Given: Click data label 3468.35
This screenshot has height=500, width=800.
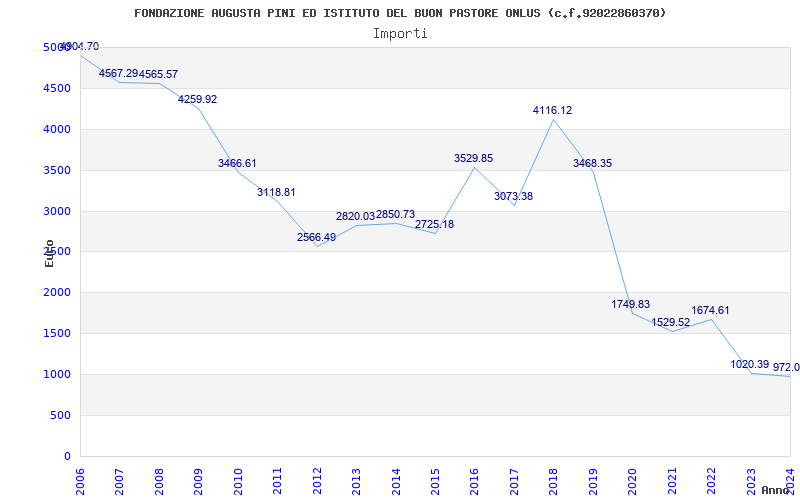Looking at the screenshot, I should 592,163.
